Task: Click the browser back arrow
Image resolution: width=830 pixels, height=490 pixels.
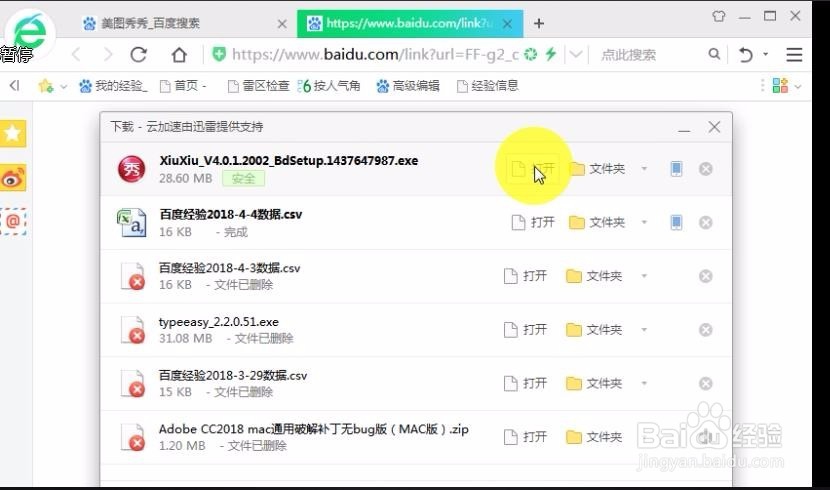Action: pos(76,54)
